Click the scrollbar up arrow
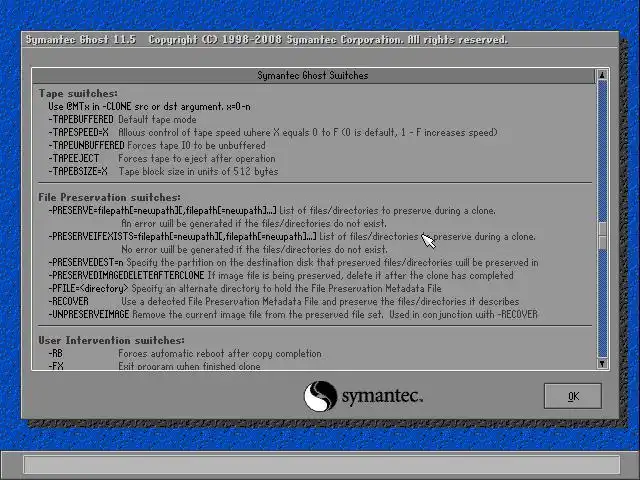The height and width of the screenshot is (480, 640). point(602,75)
